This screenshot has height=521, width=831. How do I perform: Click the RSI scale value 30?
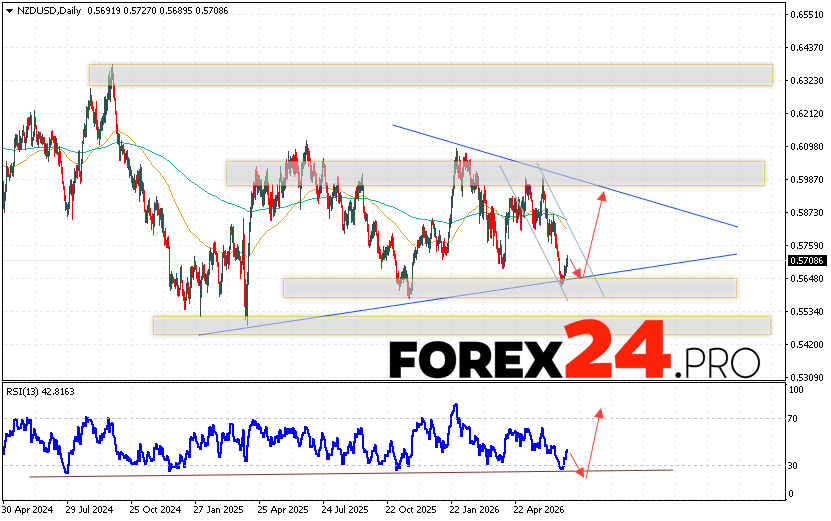coord(793,465)
